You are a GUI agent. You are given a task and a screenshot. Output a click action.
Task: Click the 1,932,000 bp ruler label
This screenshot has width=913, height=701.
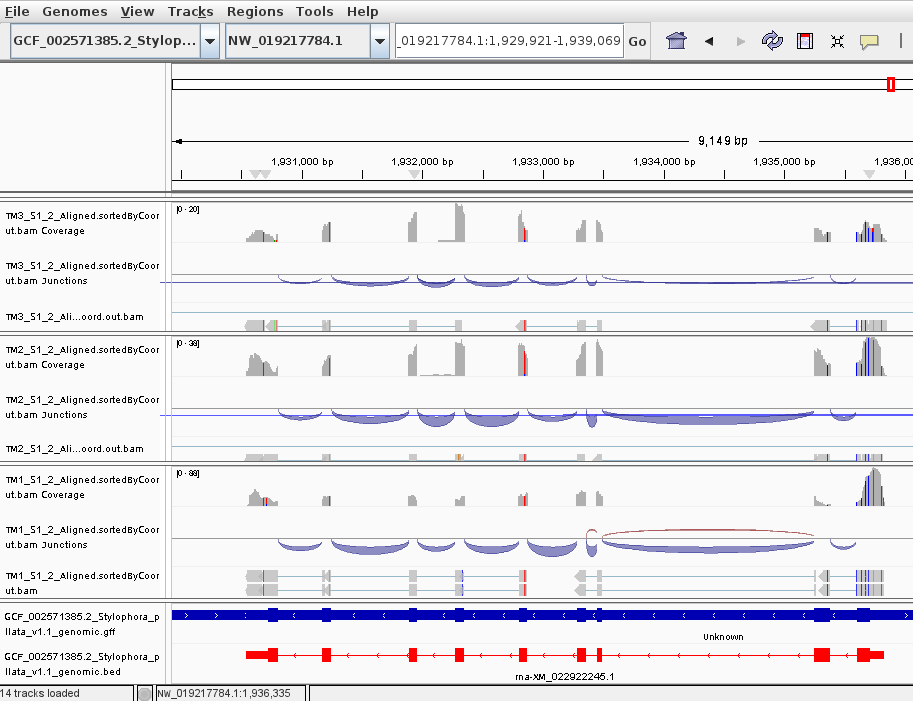(x=422, y=162)
